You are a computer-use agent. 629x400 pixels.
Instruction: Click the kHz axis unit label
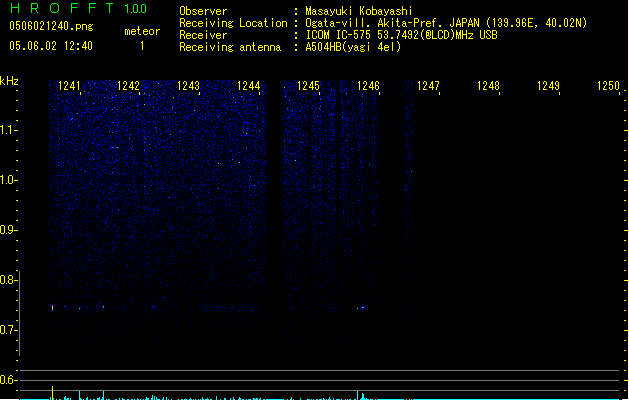point(9,81)
